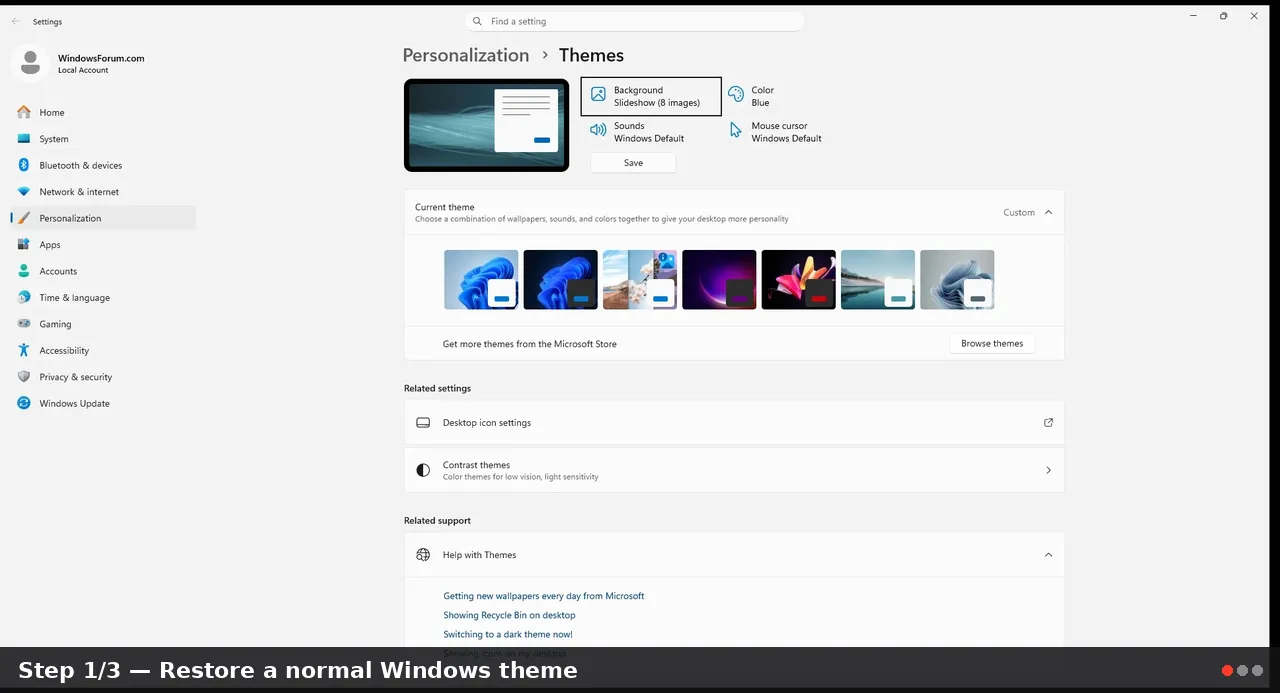Collapse the Help with Themes section
The width and height of the screenshot is (1280, 693).
(1048, 555)
